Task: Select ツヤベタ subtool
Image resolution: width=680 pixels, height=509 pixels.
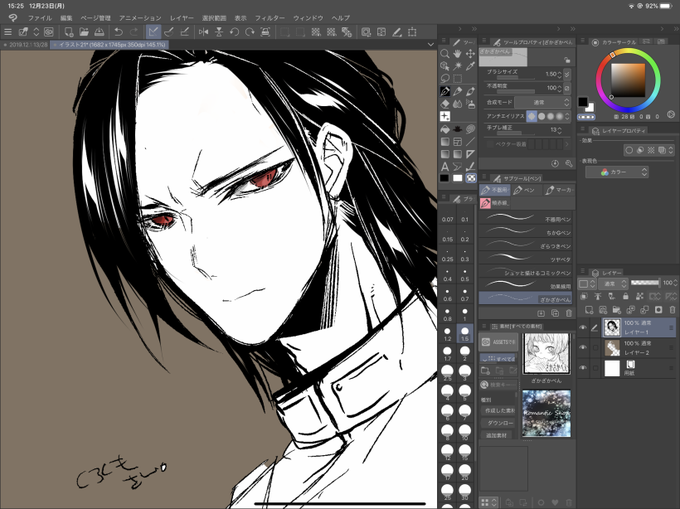Action: click(x=526, y=258)
